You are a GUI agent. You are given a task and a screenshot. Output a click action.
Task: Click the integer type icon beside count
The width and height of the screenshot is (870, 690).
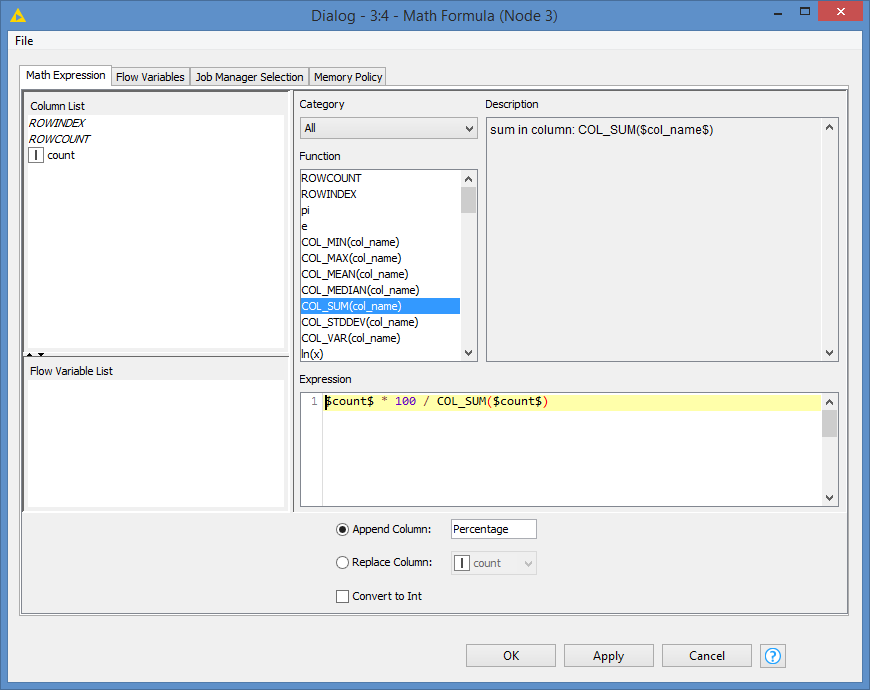pyautogui.click(x=37, y=155)
